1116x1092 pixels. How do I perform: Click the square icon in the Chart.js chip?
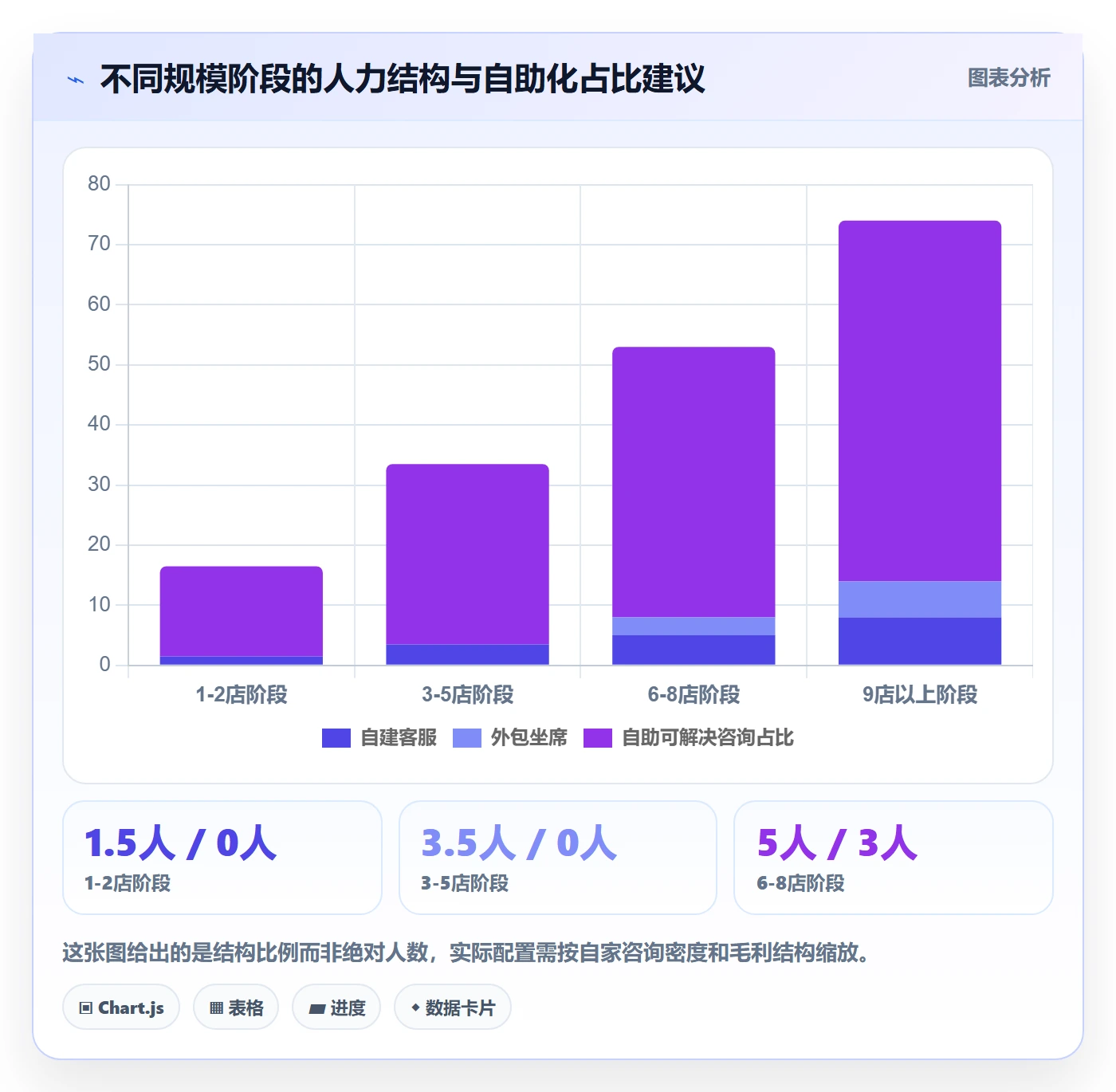pyautogui.click(x=86, y=1008)
